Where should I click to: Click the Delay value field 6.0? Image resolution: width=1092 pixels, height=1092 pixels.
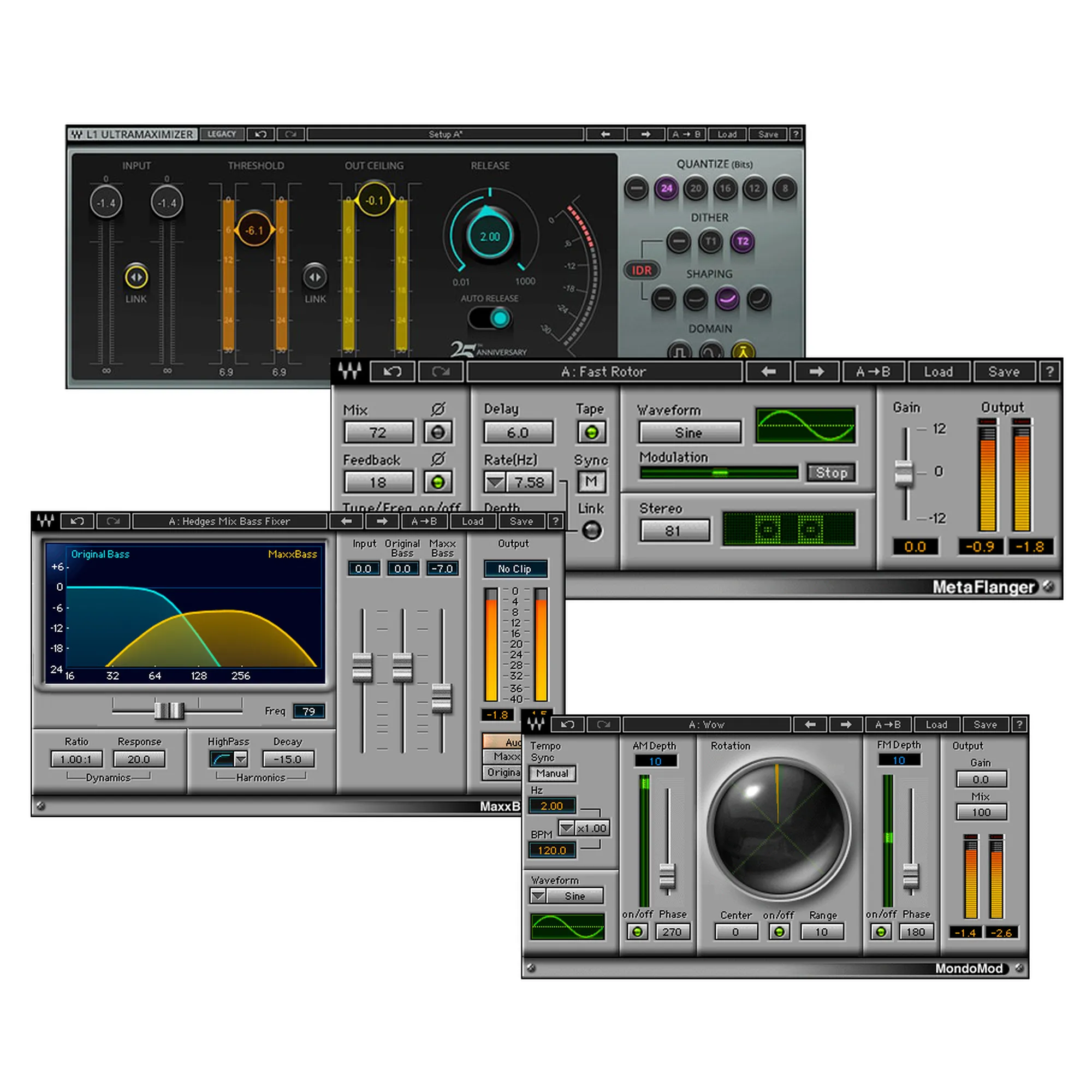click(x=518, y=432)
